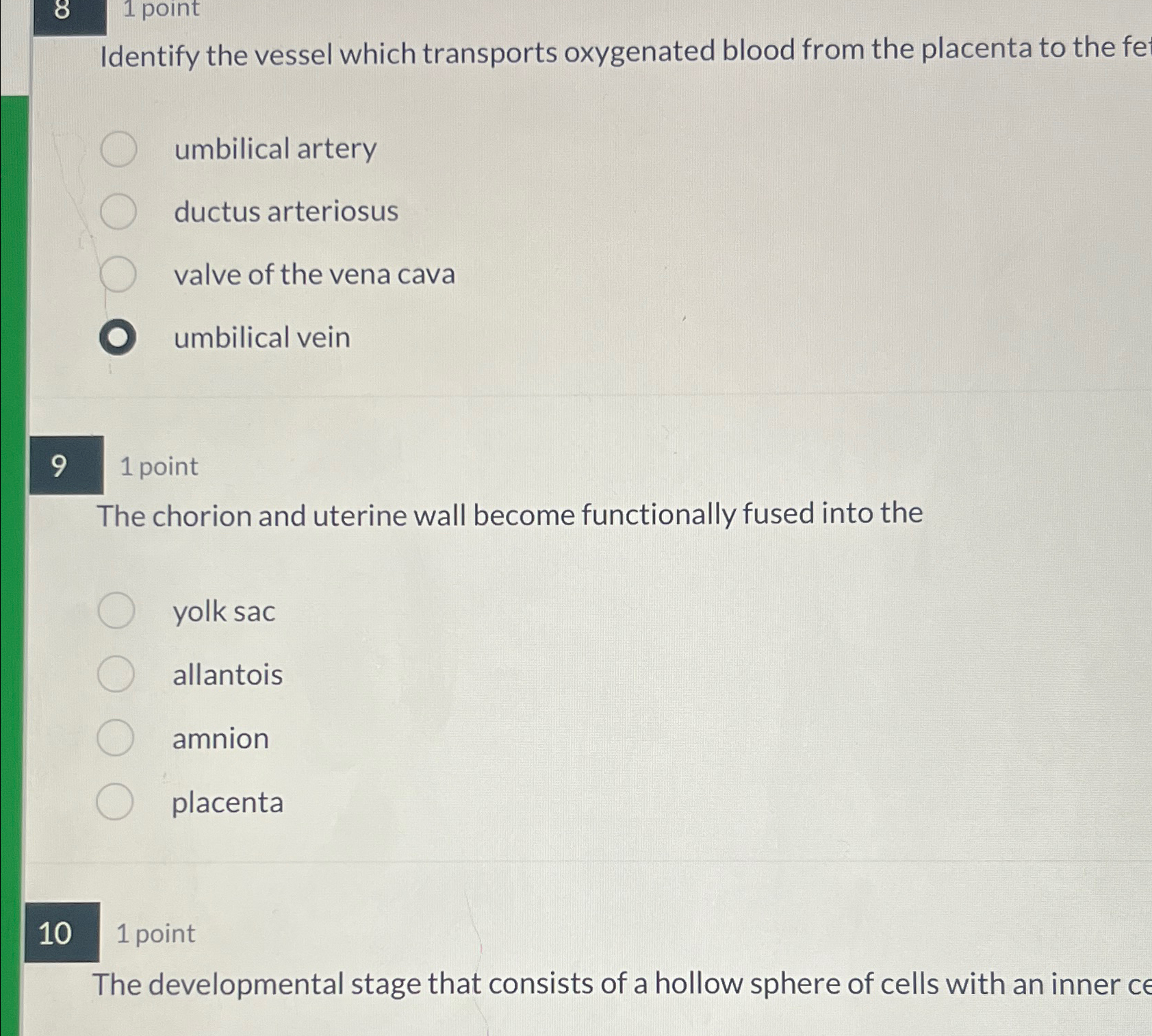Select the placenta radio button
Viewport: 1152px width, 1036px height.
click(116, 803)
